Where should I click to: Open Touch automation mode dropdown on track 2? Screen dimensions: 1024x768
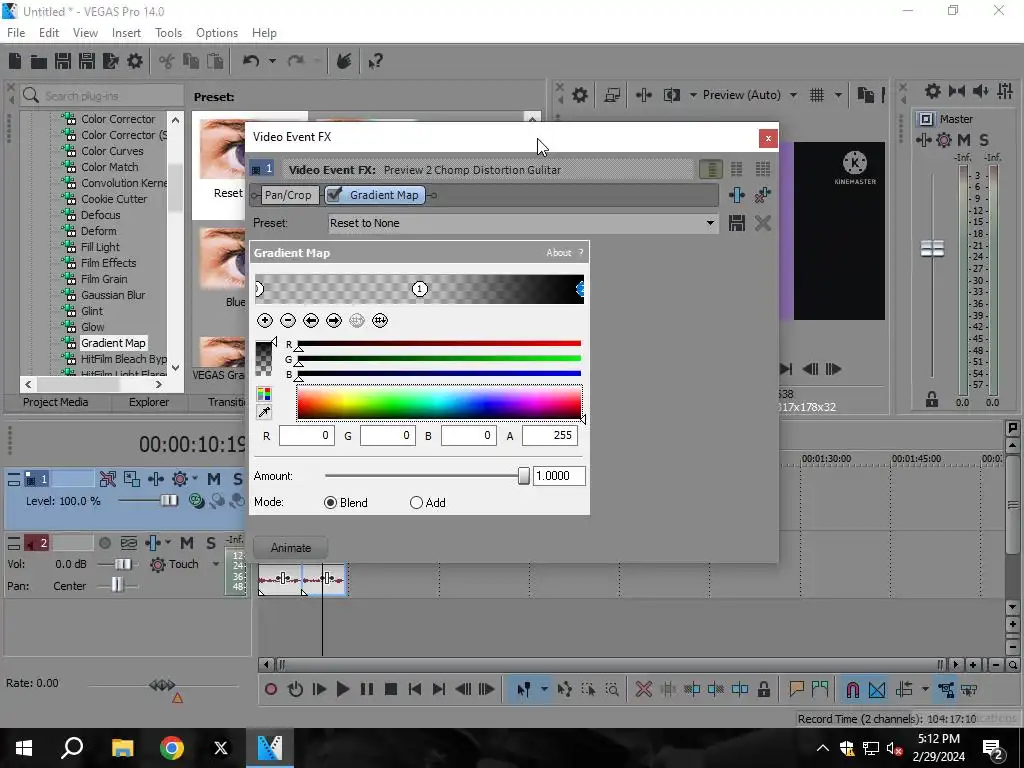click(x=216, y=564)
